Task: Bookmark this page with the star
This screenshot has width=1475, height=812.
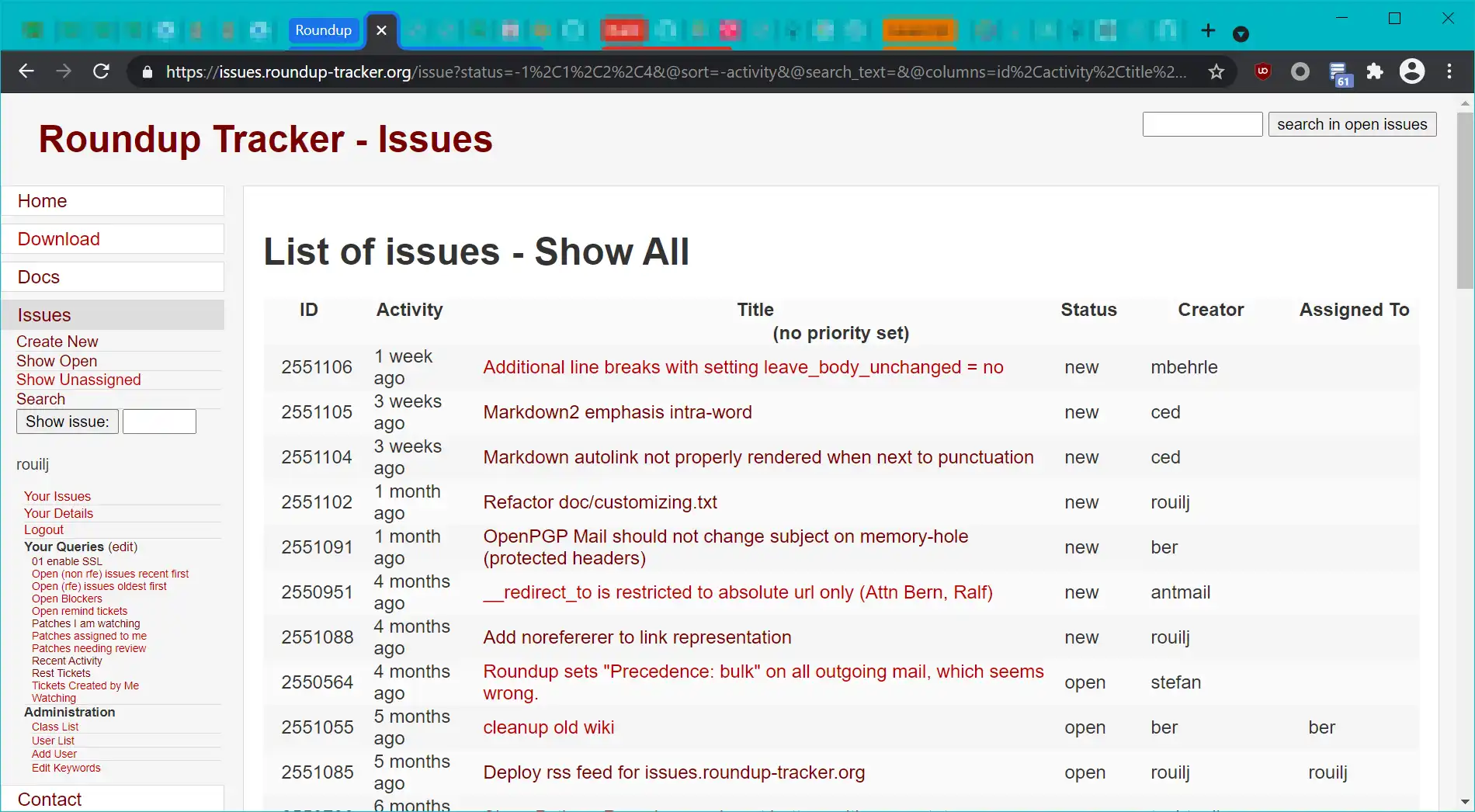Action: [x=1216, y=72]
